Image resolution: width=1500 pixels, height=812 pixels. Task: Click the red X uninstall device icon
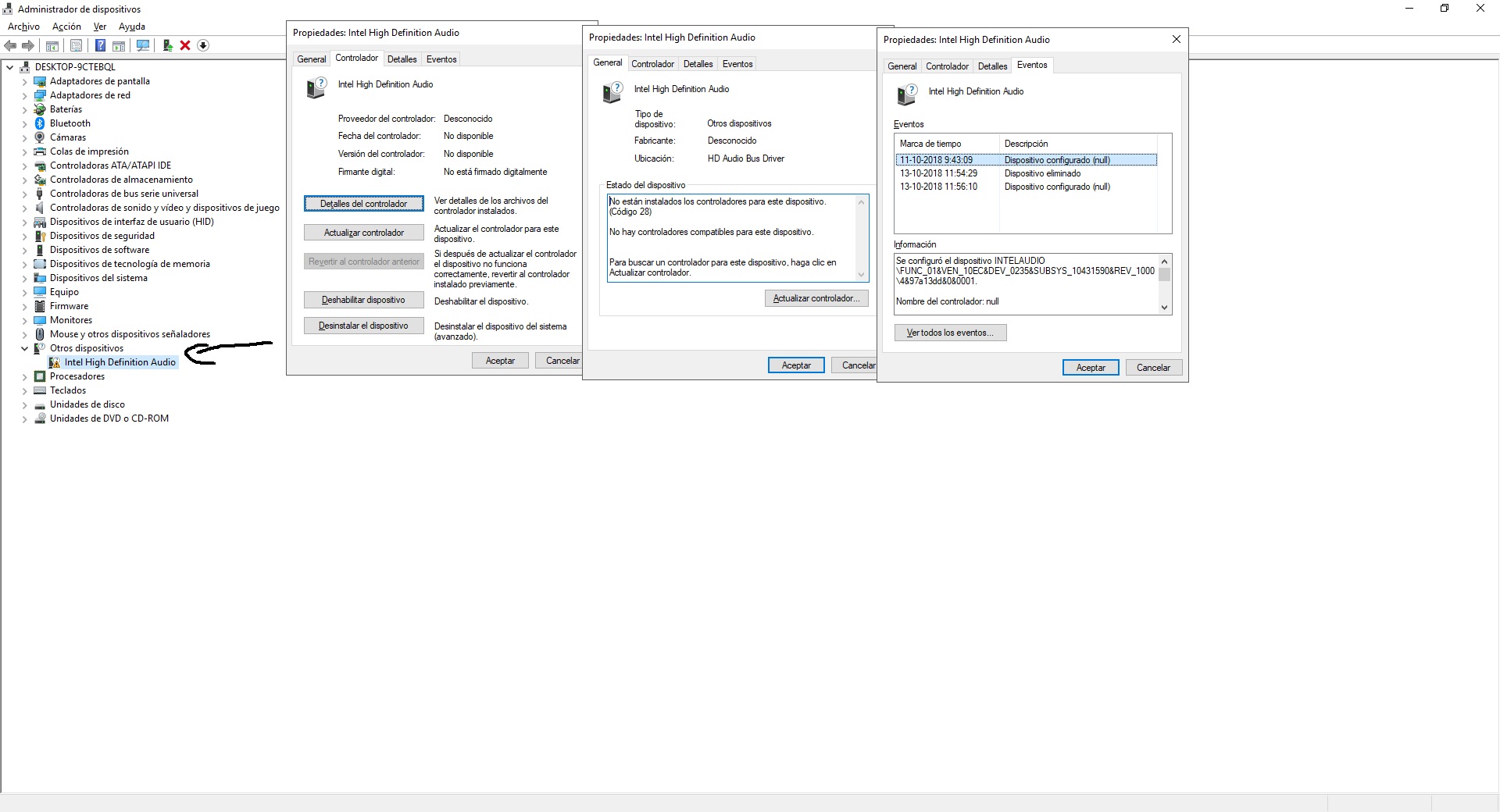(185, 45)
